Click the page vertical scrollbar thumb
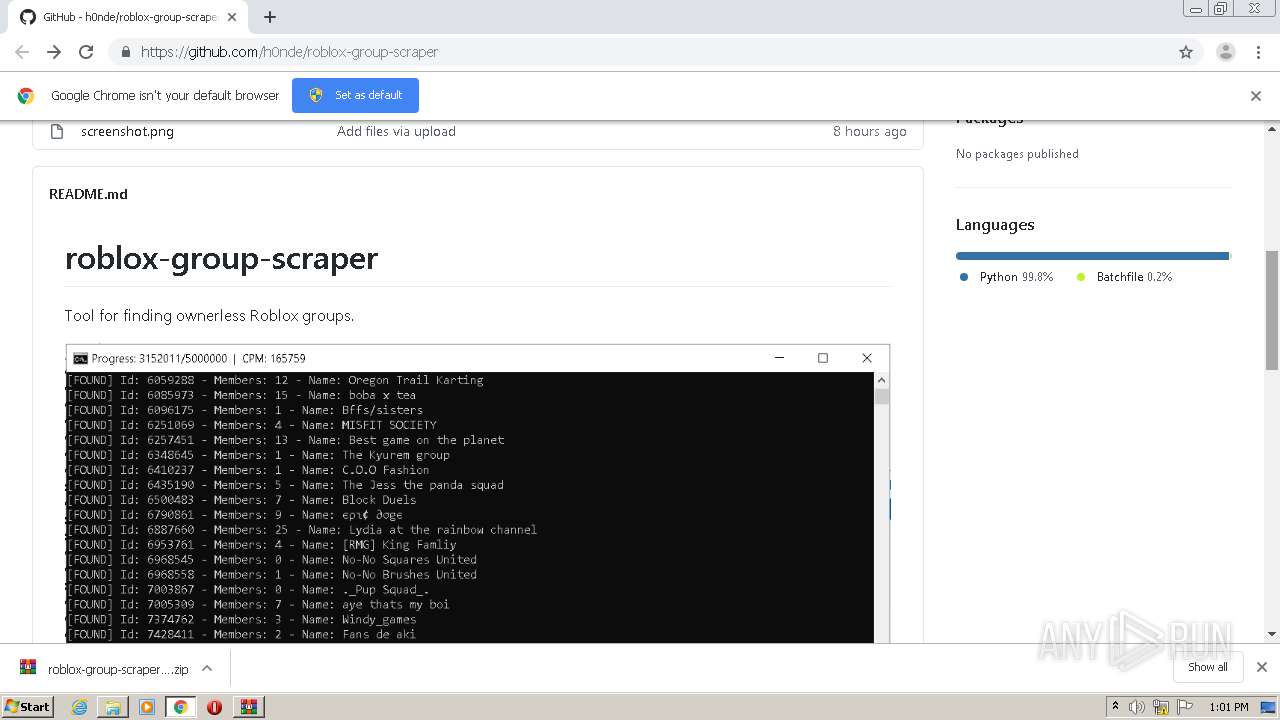1280x720 pixels. pos(1272,310)
